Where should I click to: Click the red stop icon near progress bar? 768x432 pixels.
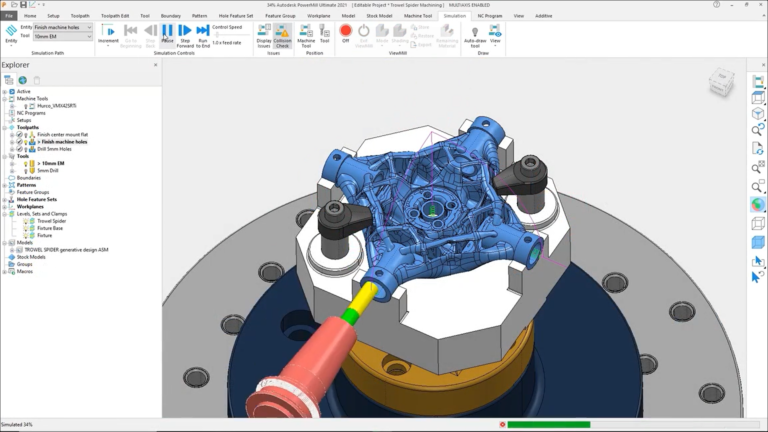click(502, 425)
